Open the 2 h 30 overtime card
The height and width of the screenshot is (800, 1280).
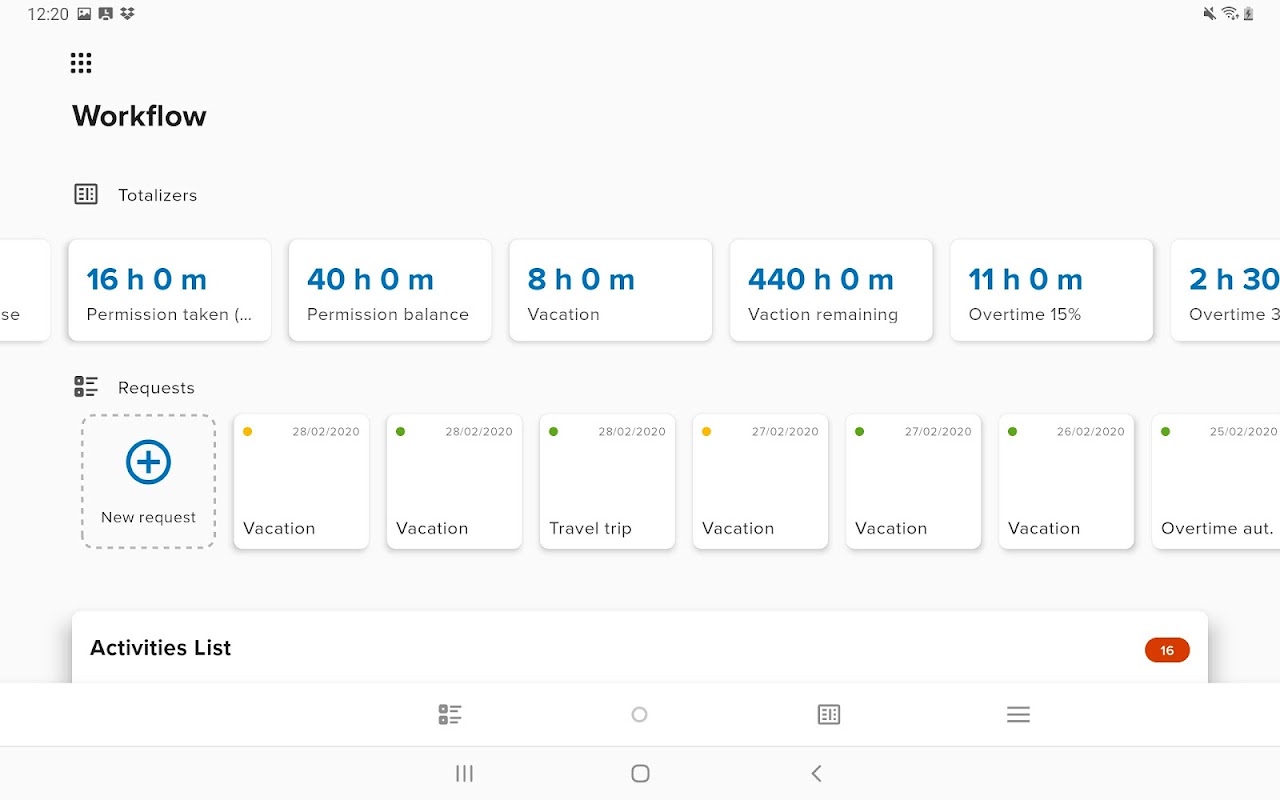coord(1226,290)
